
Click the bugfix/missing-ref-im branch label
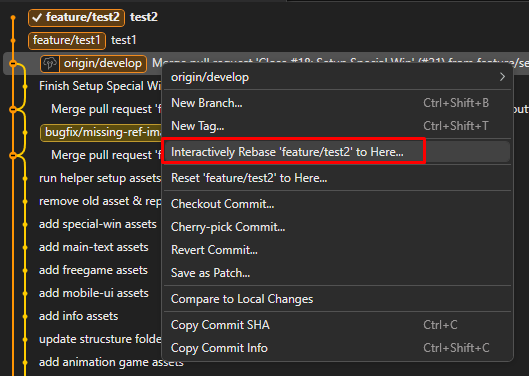(101, 132)
